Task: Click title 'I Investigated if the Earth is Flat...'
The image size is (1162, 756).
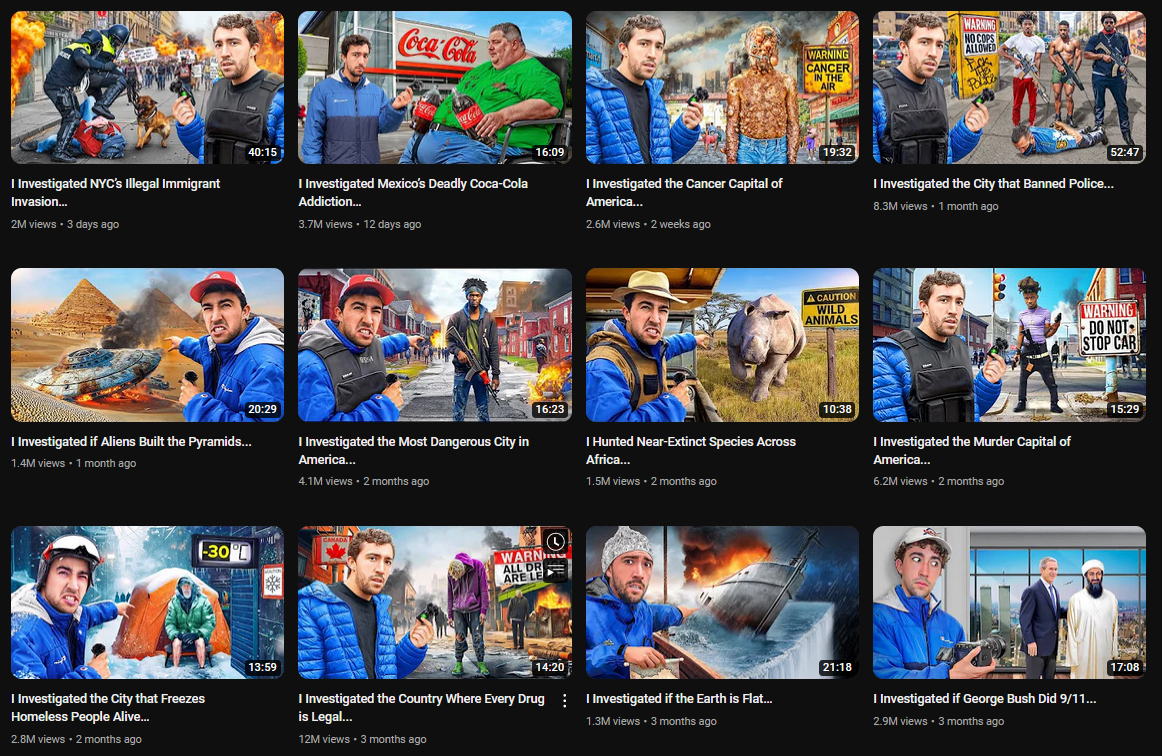Action: point(679,699)
